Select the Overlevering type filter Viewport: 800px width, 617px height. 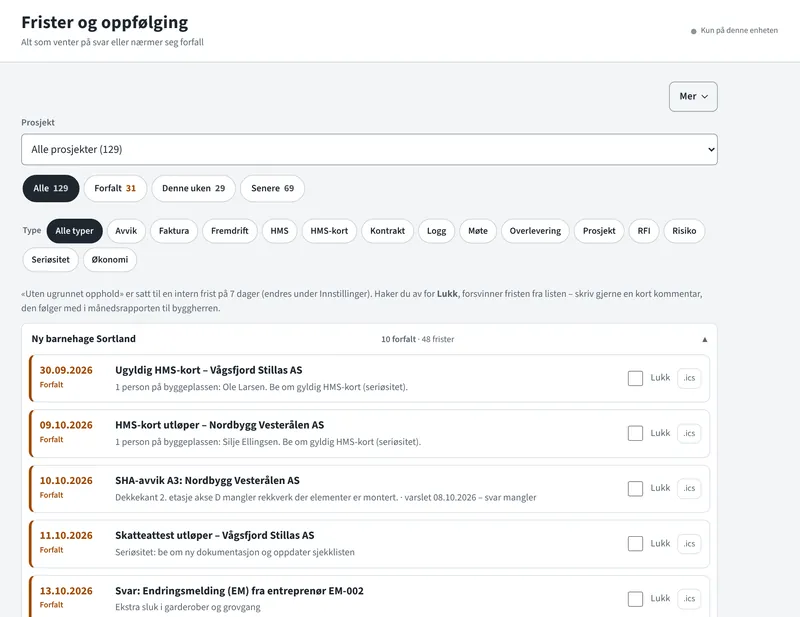[535, 231]
